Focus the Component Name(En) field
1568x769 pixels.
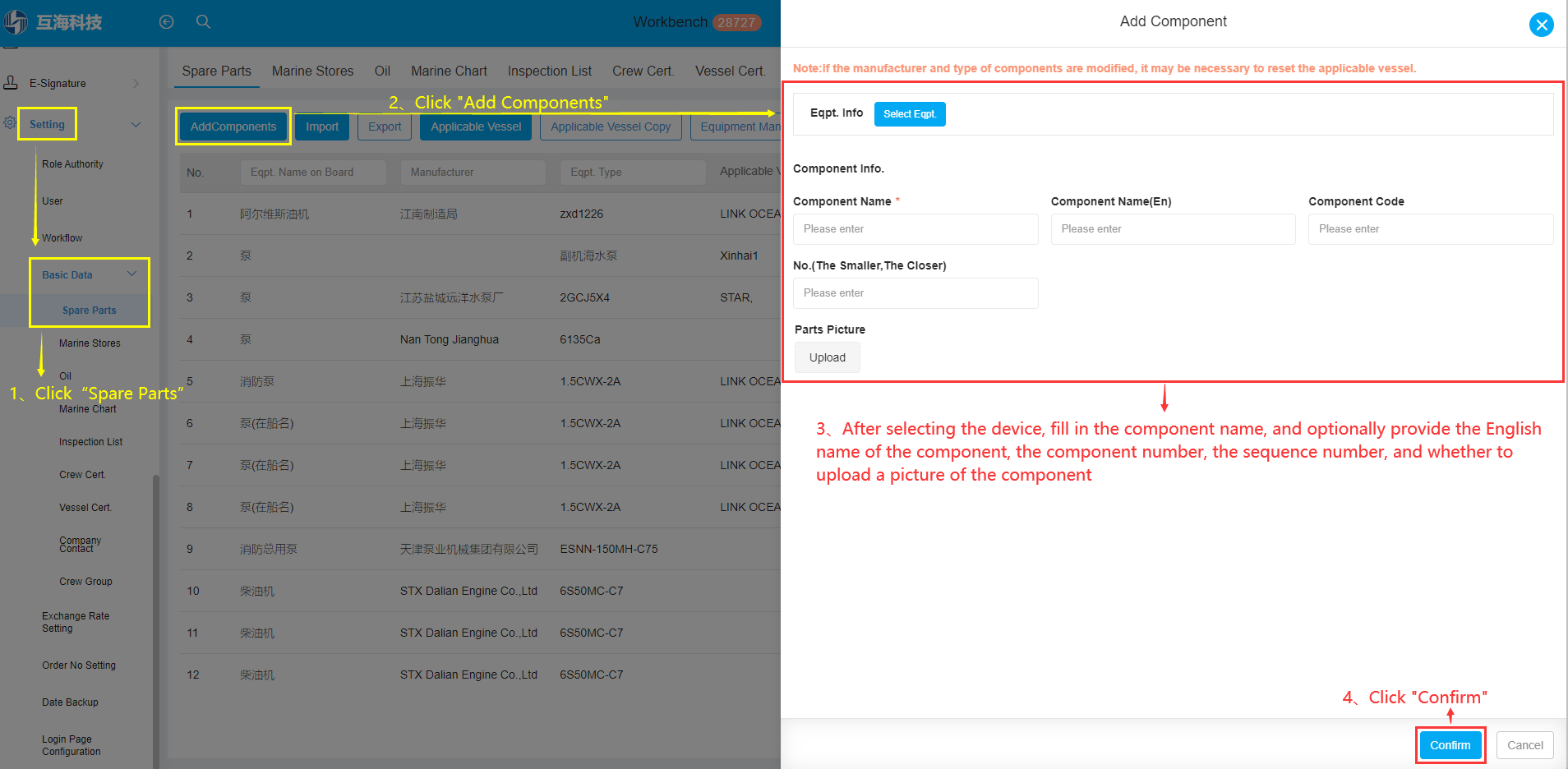click(x=1174, y=229)
